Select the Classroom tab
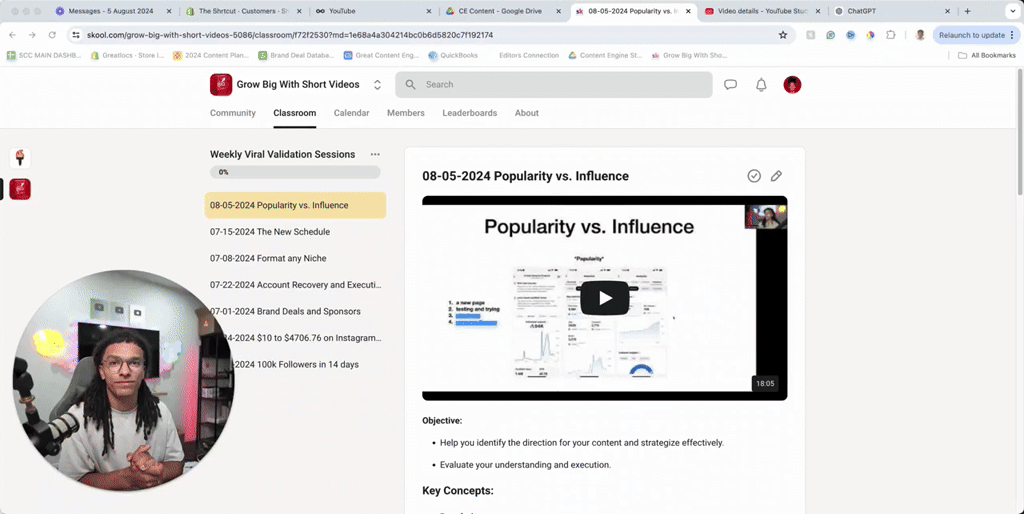The width and height of the screenshot is (1024, 514). coord(295,113)
